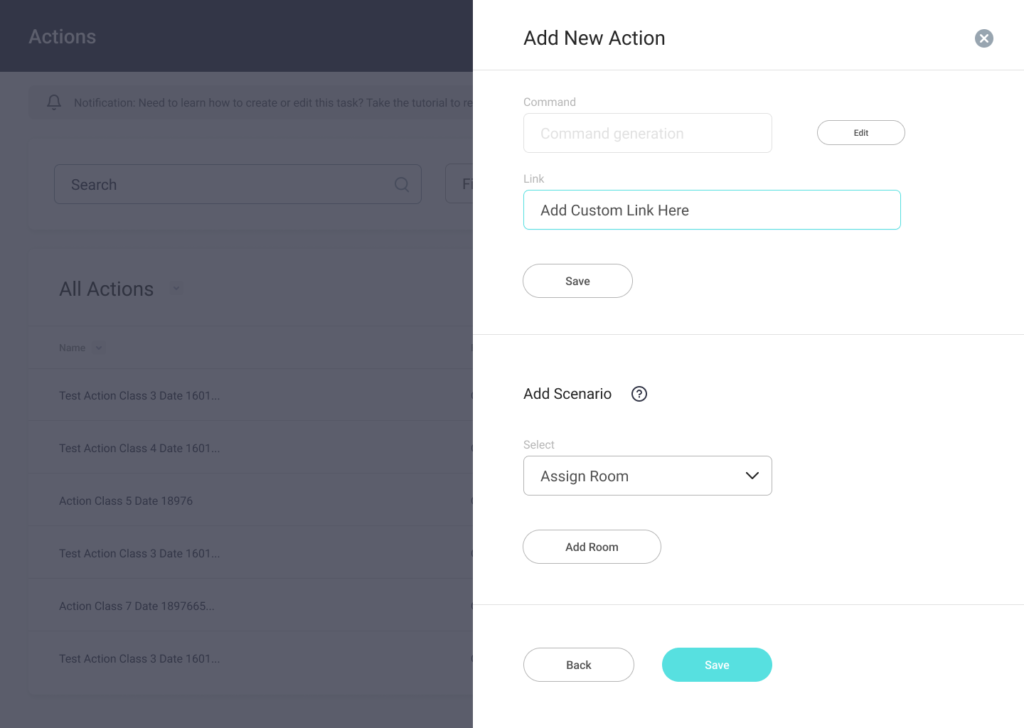Focus the Command generation field
Screen dimensions: 1024x728
point(647,133)
